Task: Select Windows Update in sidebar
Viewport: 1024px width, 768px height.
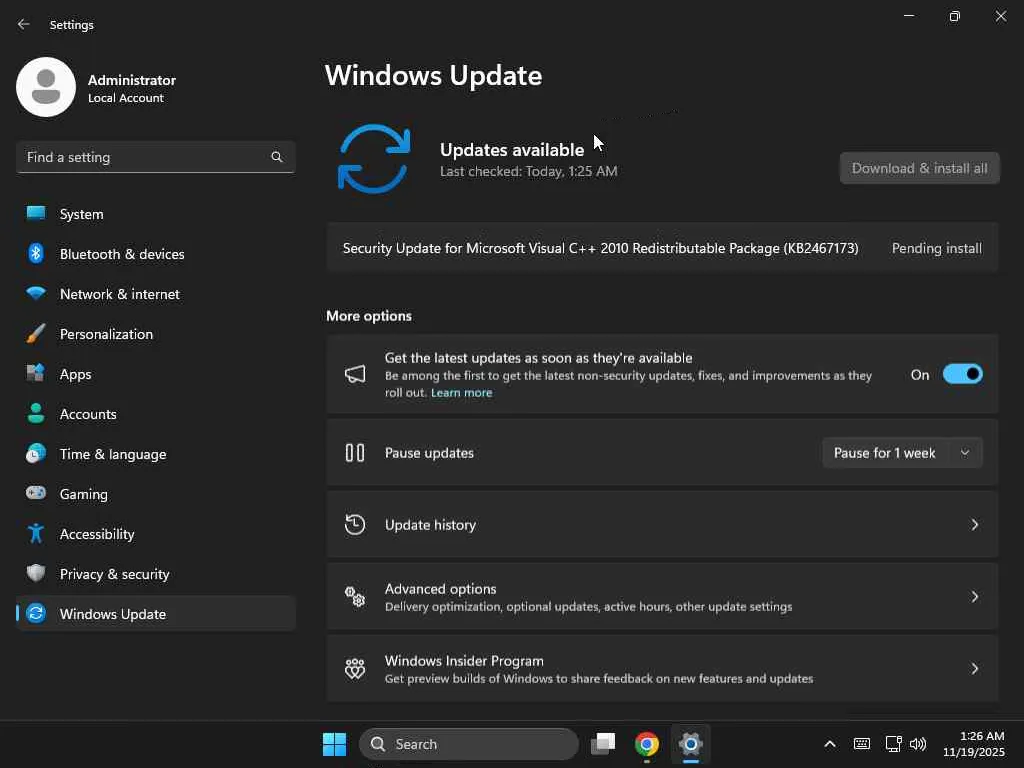Action: [x=155, y=613]
